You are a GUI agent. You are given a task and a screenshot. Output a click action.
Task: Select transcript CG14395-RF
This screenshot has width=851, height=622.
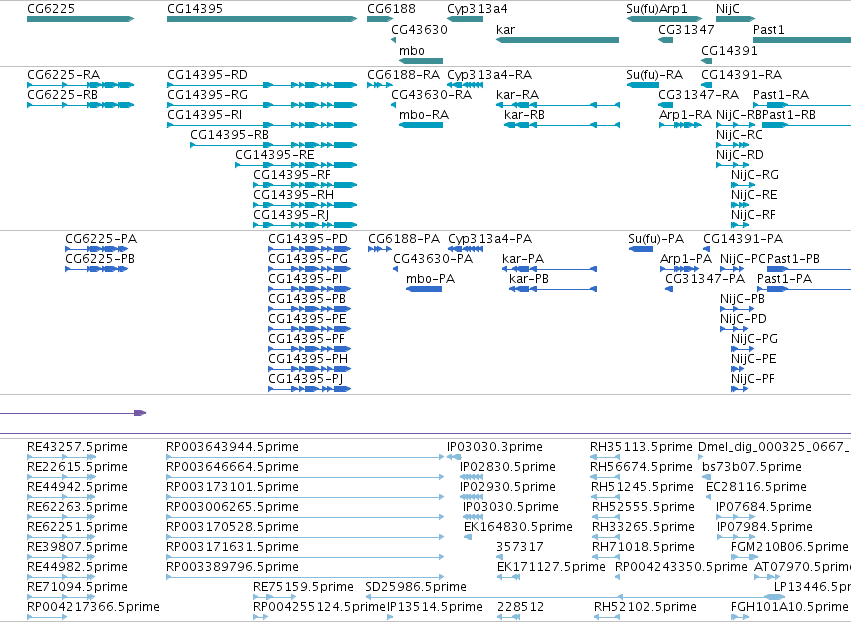pyautogui.click(x=305, y=185)
